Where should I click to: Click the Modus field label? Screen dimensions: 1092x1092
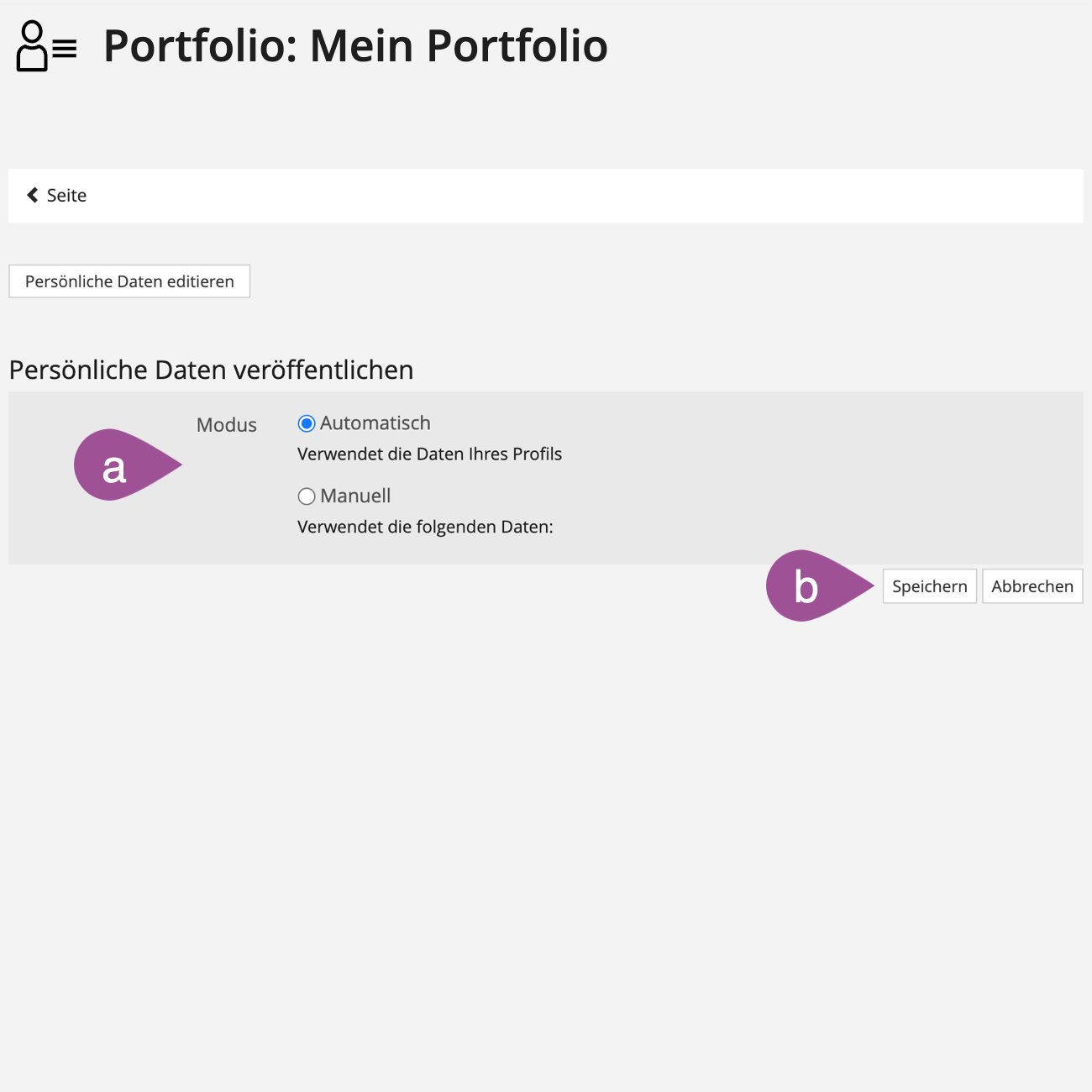(227, 425)
